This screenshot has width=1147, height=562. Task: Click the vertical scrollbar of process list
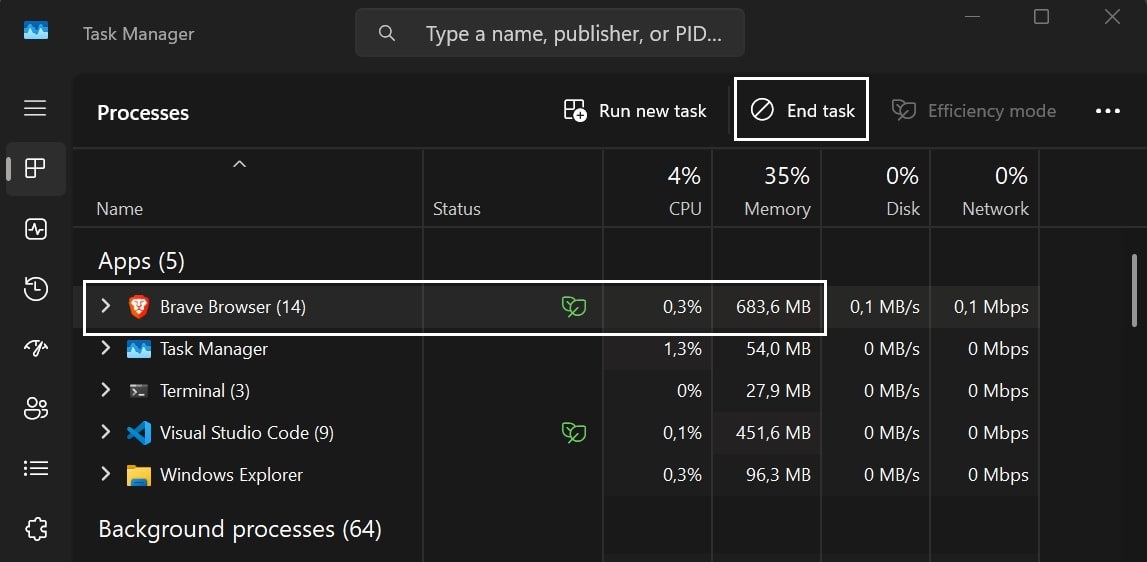pyautogui.click(x=1135, y=290)
